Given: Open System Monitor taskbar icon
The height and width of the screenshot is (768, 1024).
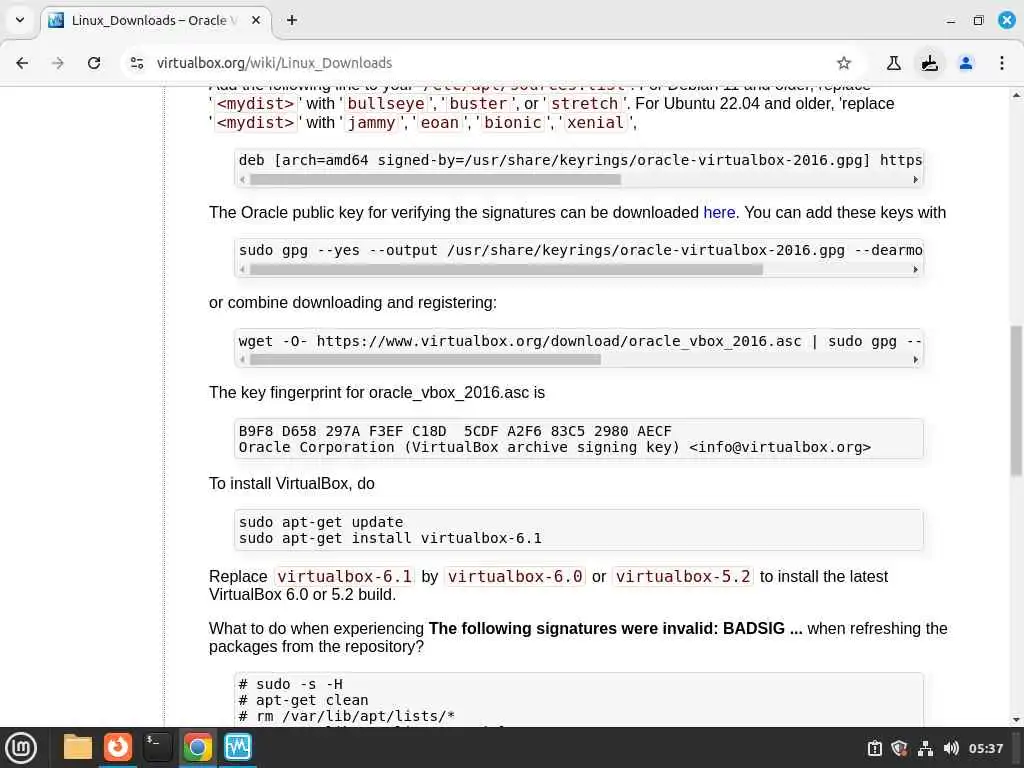Looking at the screenshot, I should point(238,748).
